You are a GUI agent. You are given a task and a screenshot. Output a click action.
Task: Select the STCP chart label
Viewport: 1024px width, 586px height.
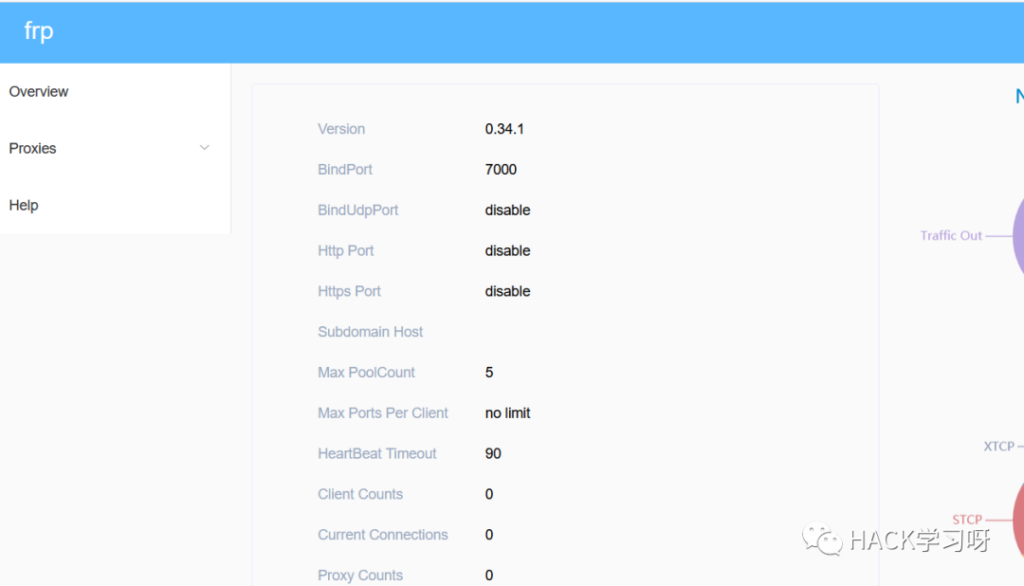point(967,520)
